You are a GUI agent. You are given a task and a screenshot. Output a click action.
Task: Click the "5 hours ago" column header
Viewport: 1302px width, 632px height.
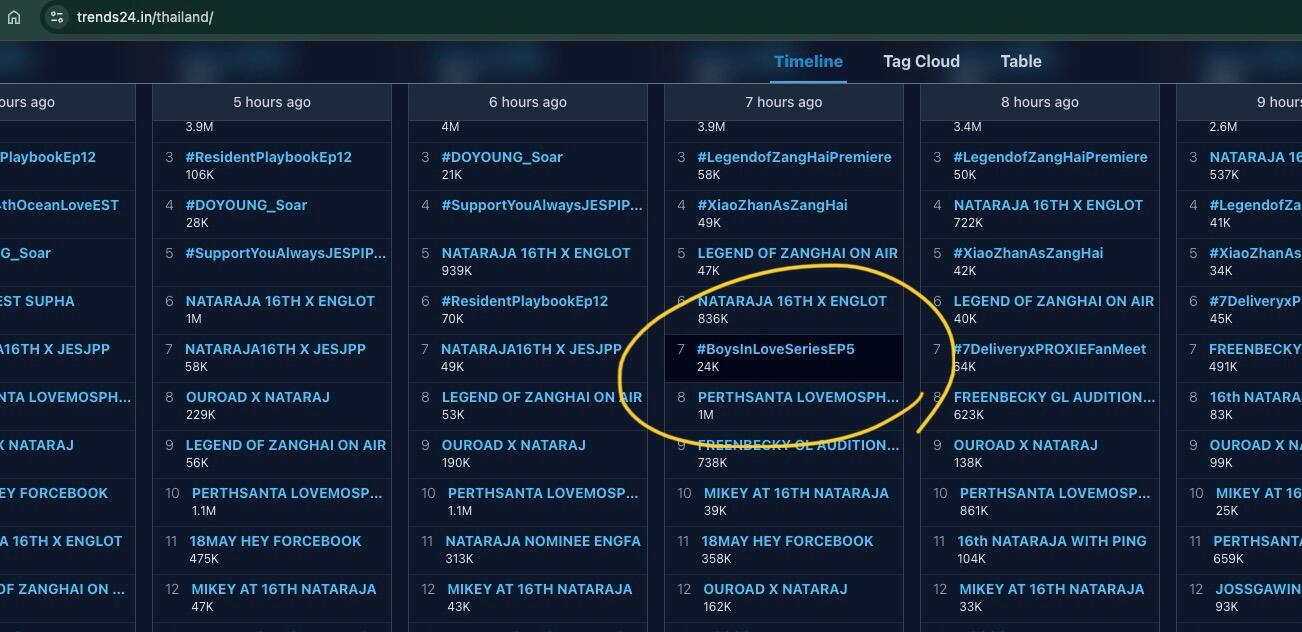(272, 102)
